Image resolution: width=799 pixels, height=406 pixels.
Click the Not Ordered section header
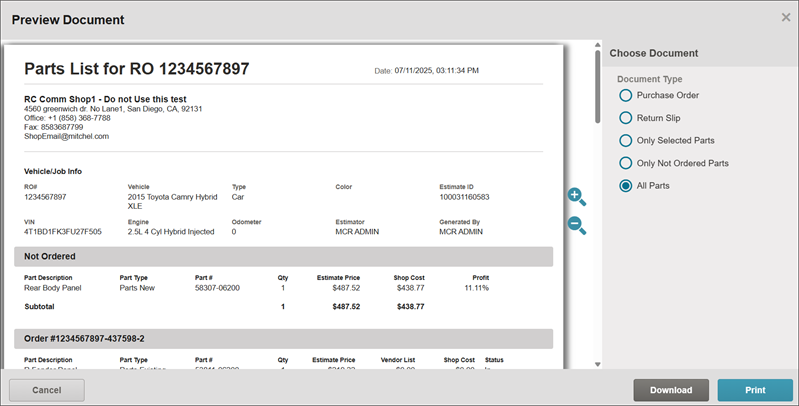(283, 257)
